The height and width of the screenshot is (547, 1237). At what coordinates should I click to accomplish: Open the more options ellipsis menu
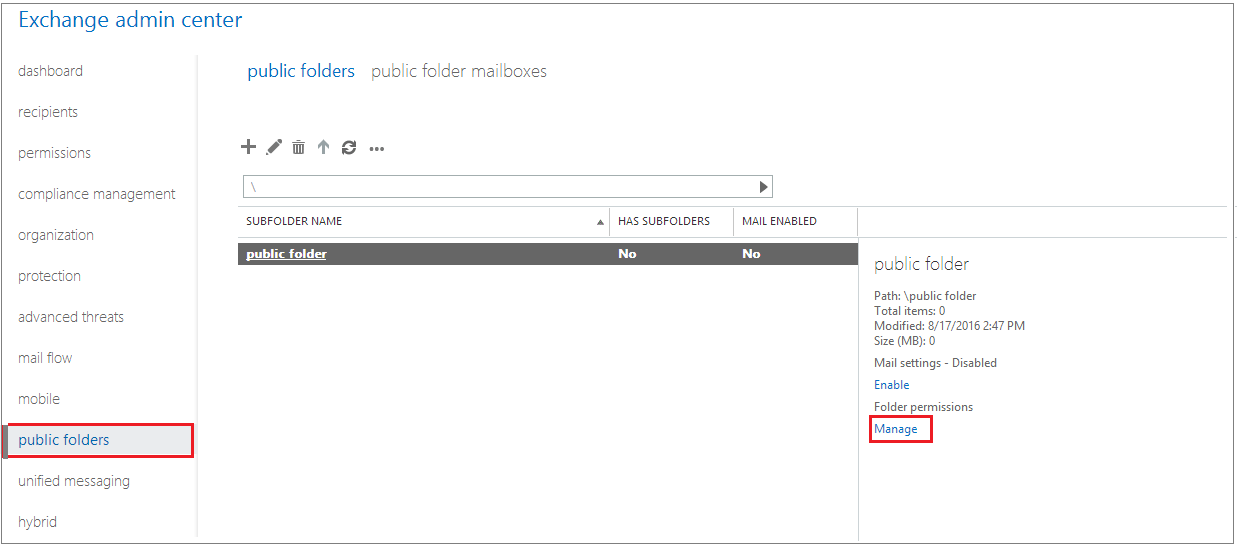point(377,149)
